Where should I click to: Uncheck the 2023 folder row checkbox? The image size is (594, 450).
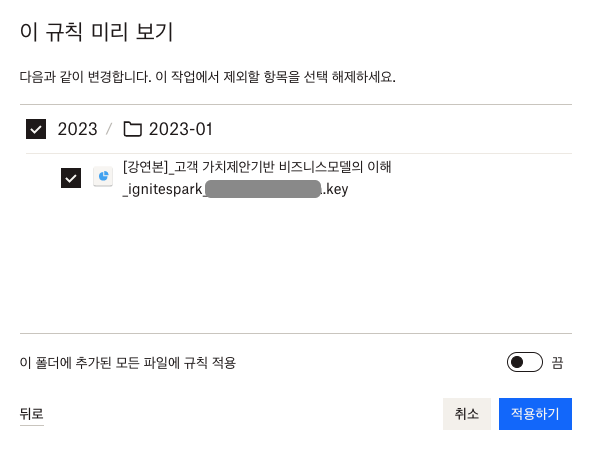coord(36,129)
